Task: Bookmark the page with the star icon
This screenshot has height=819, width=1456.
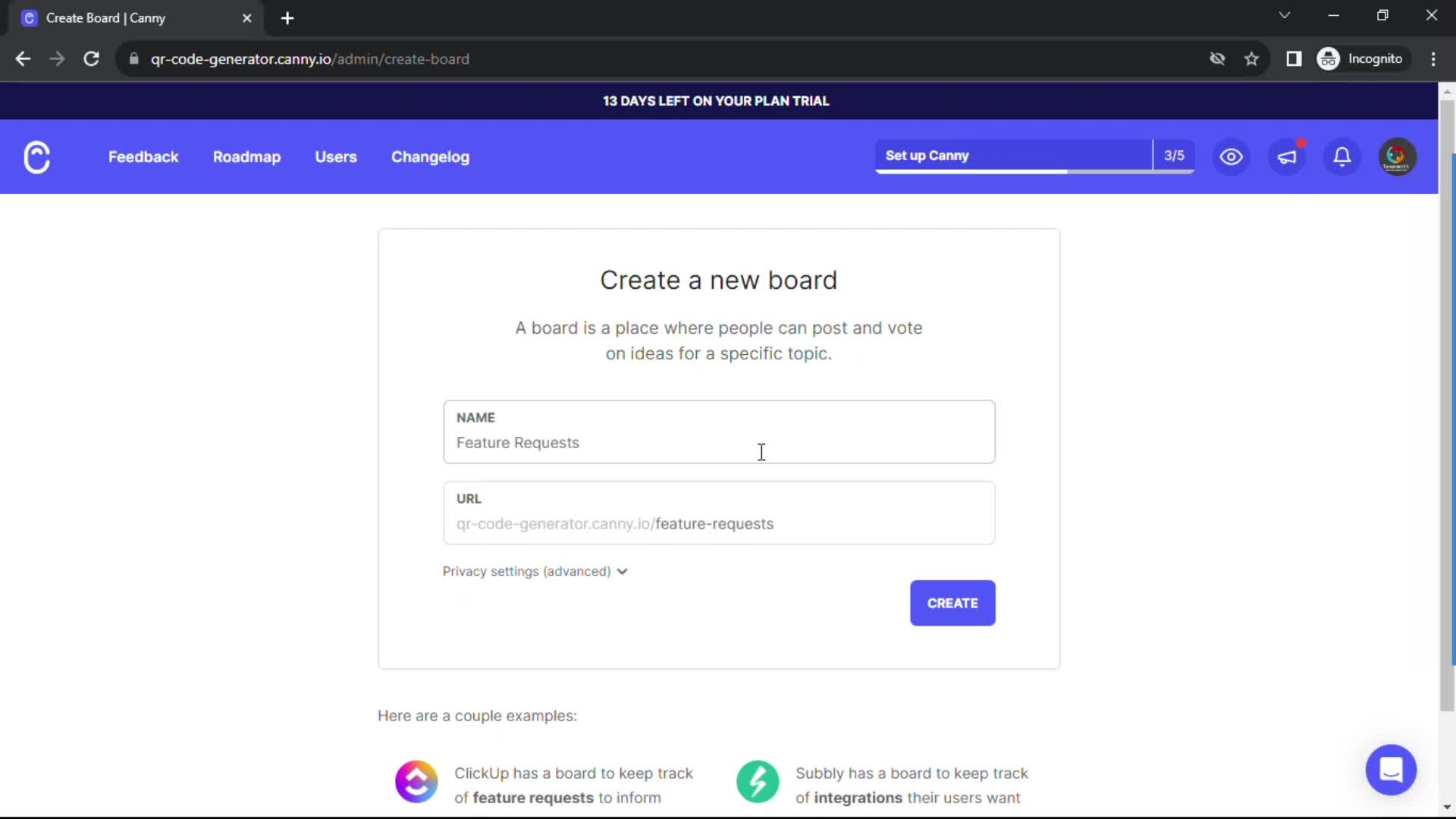Action: click(x=1251, y=58)
